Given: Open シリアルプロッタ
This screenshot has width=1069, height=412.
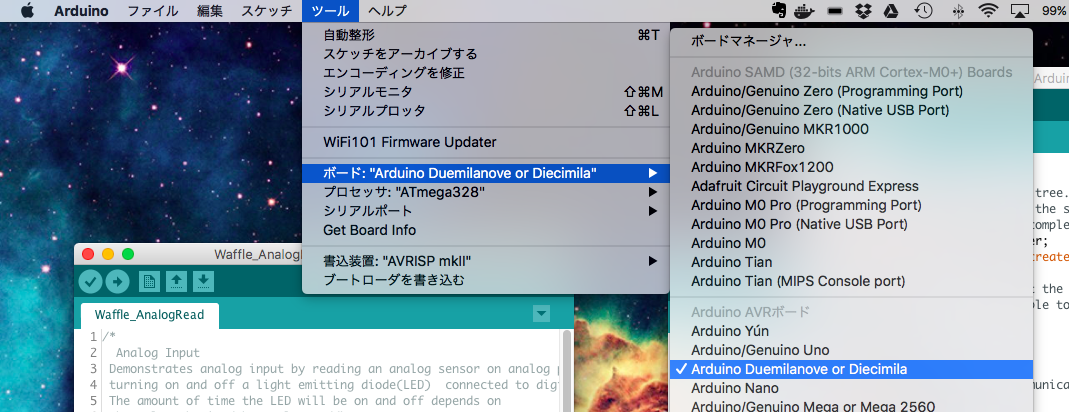Looking at the screenshot, I should pyautogui.click(x=486, y=111).
